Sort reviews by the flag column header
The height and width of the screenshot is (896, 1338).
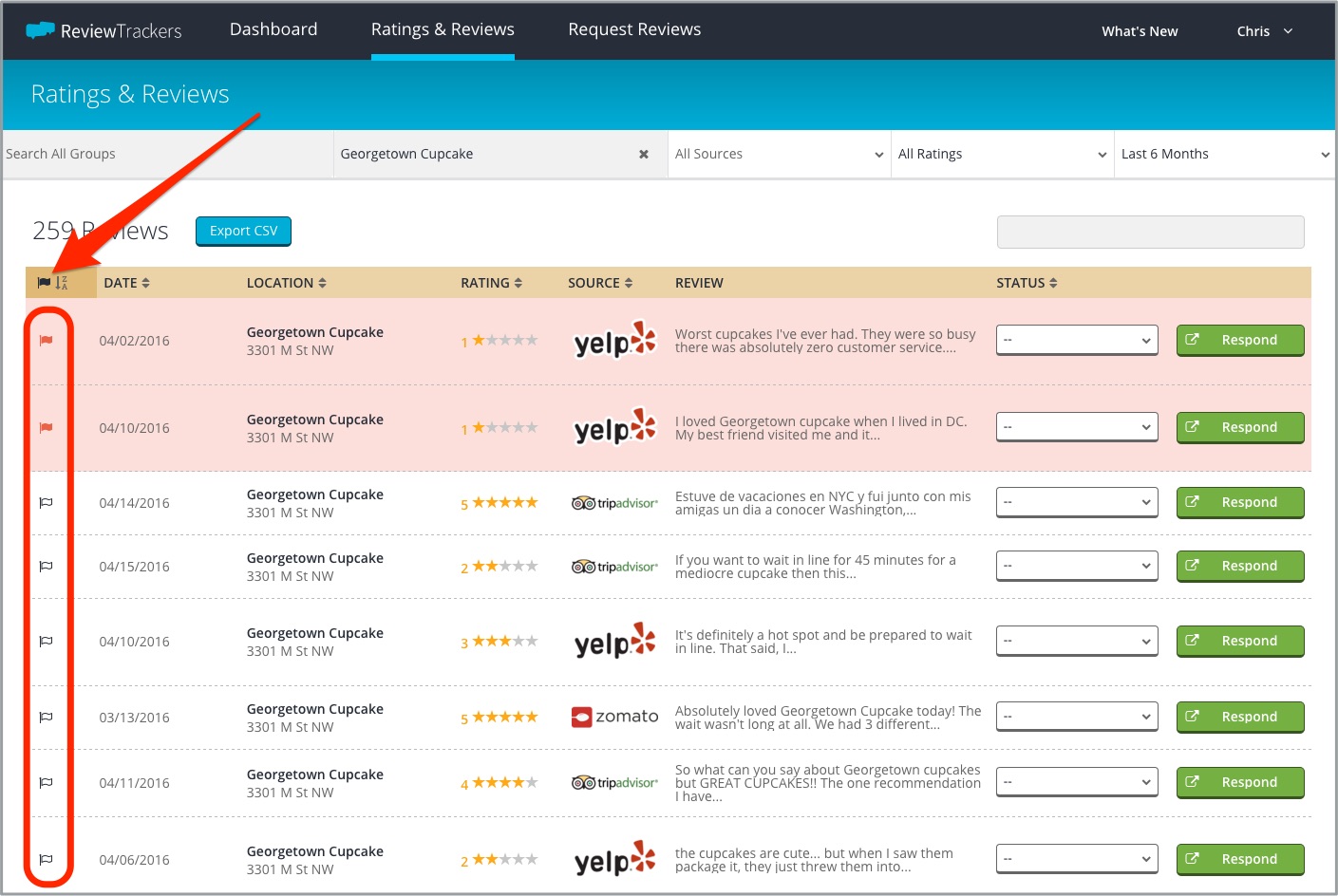(52, 283)
